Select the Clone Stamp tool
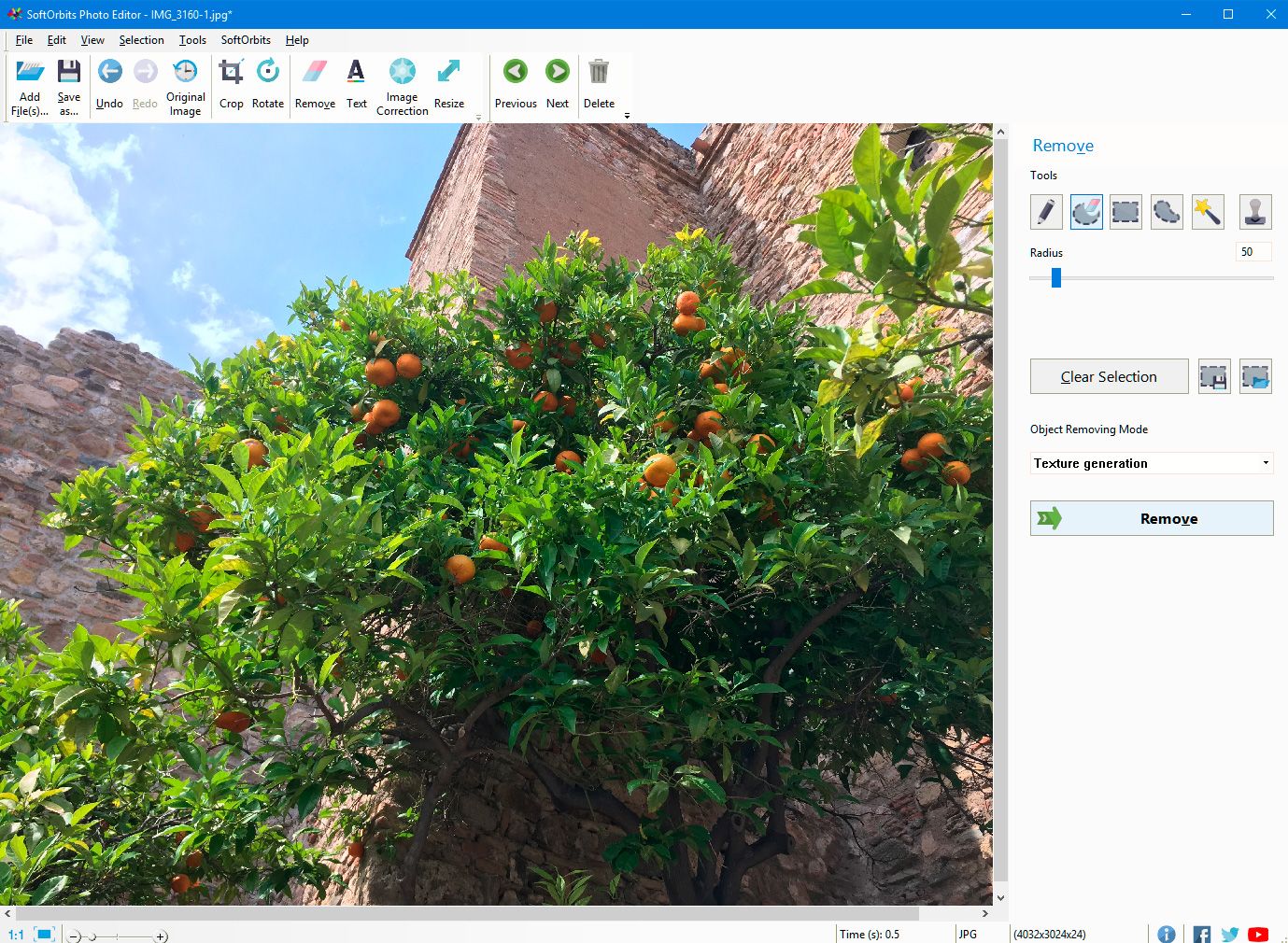The width and height of the screenshot is (1288, 943). (x=1255, y=212)
